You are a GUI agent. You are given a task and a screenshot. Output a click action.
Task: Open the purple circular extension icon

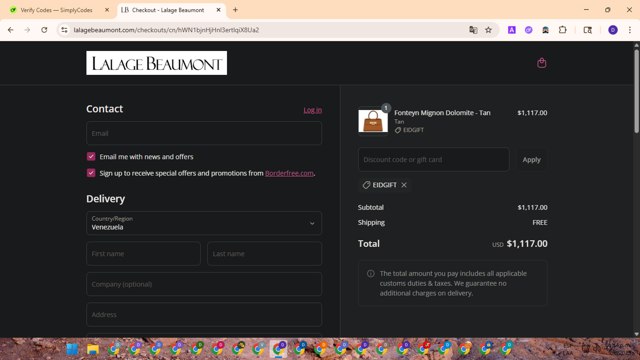(529, 30)
